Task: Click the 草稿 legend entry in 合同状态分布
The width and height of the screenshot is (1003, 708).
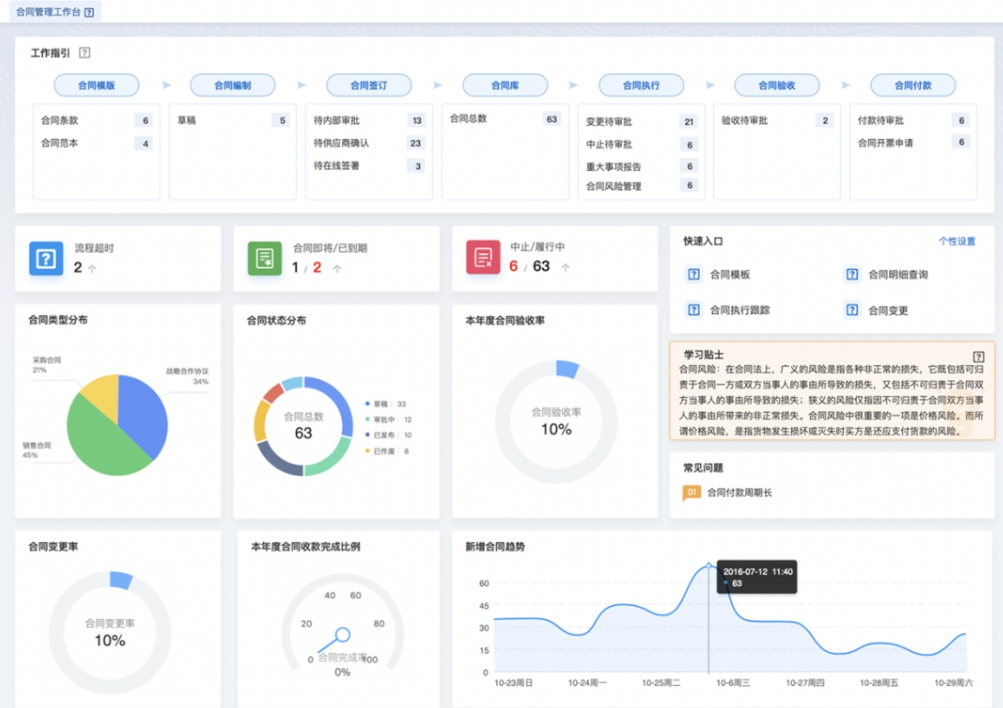Action: point(385,404)
